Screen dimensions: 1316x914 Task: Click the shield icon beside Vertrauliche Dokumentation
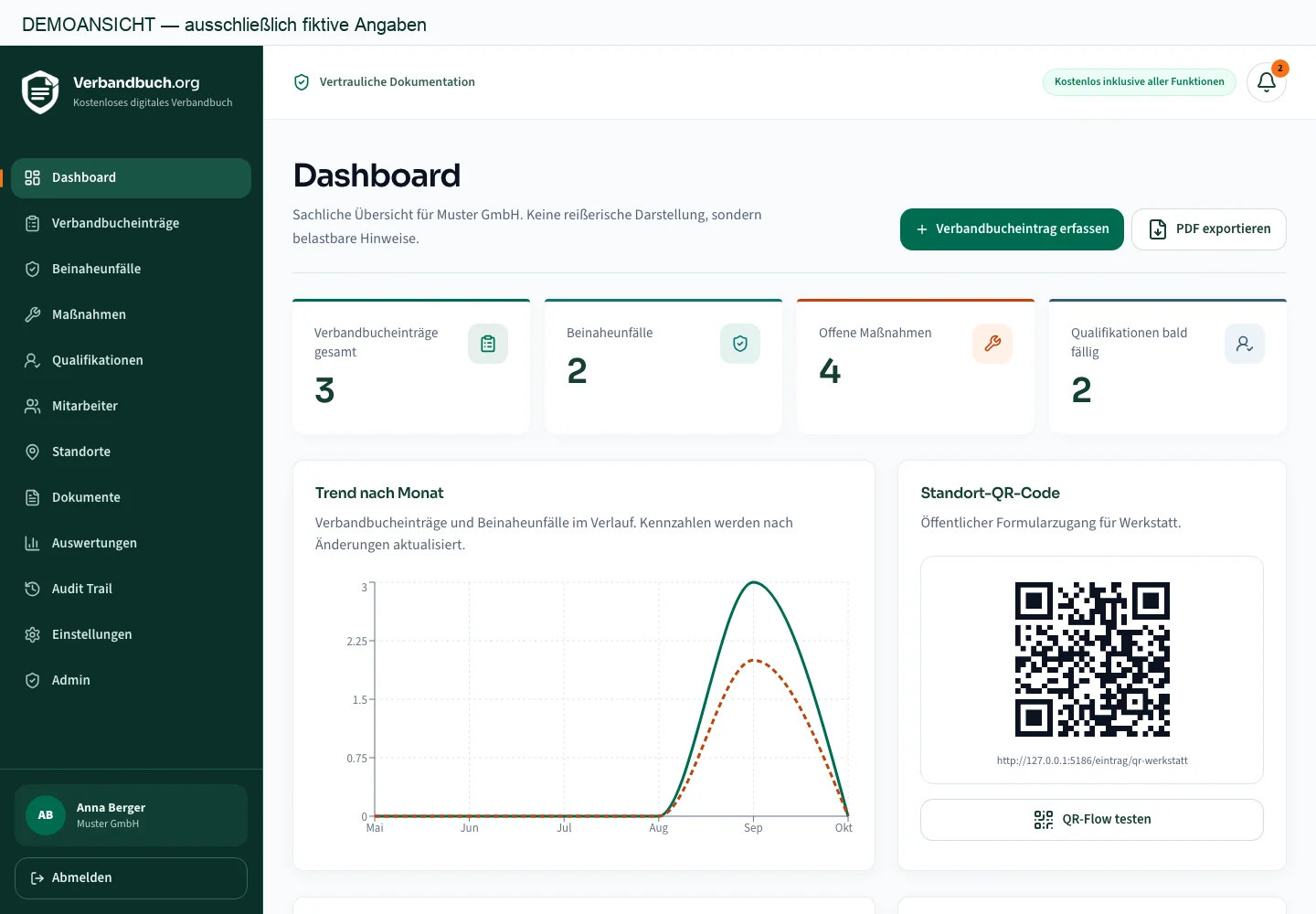click(x=302, y=82)
